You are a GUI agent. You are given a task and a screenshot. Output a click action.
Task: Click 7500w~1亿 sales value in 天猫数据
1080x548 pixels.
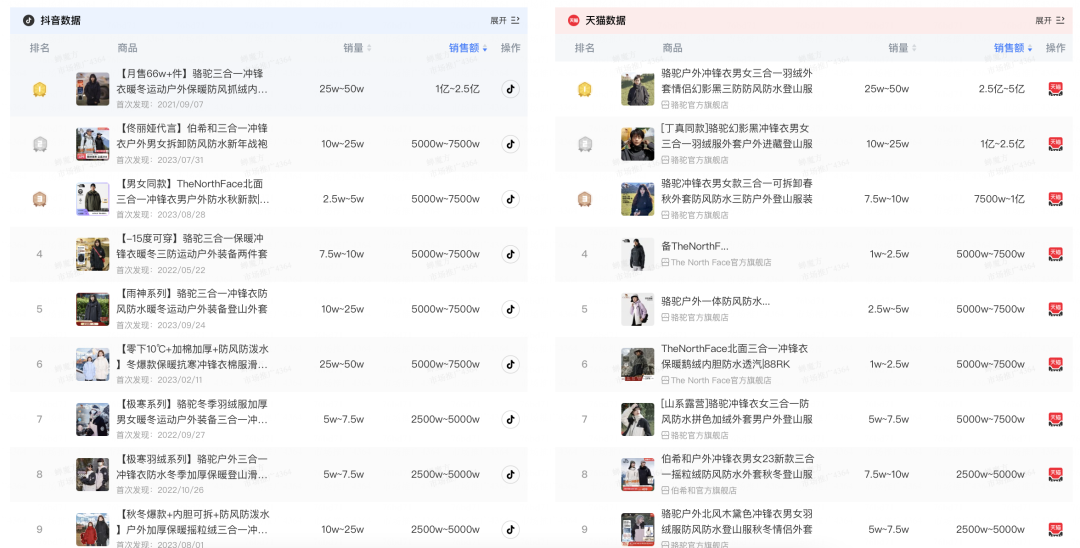pos(999,199)
